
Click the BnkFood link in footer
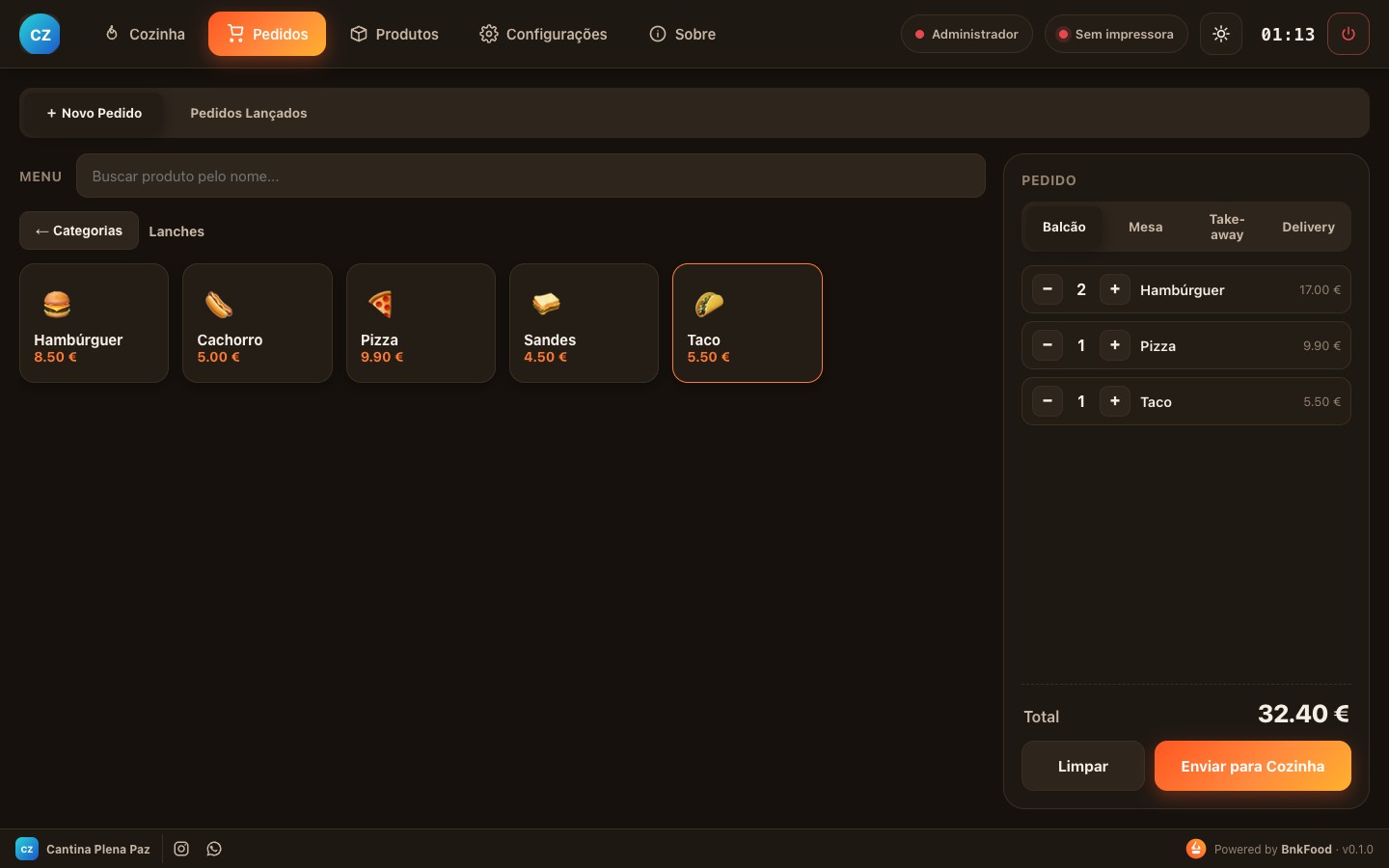[x=1306, y=850]
